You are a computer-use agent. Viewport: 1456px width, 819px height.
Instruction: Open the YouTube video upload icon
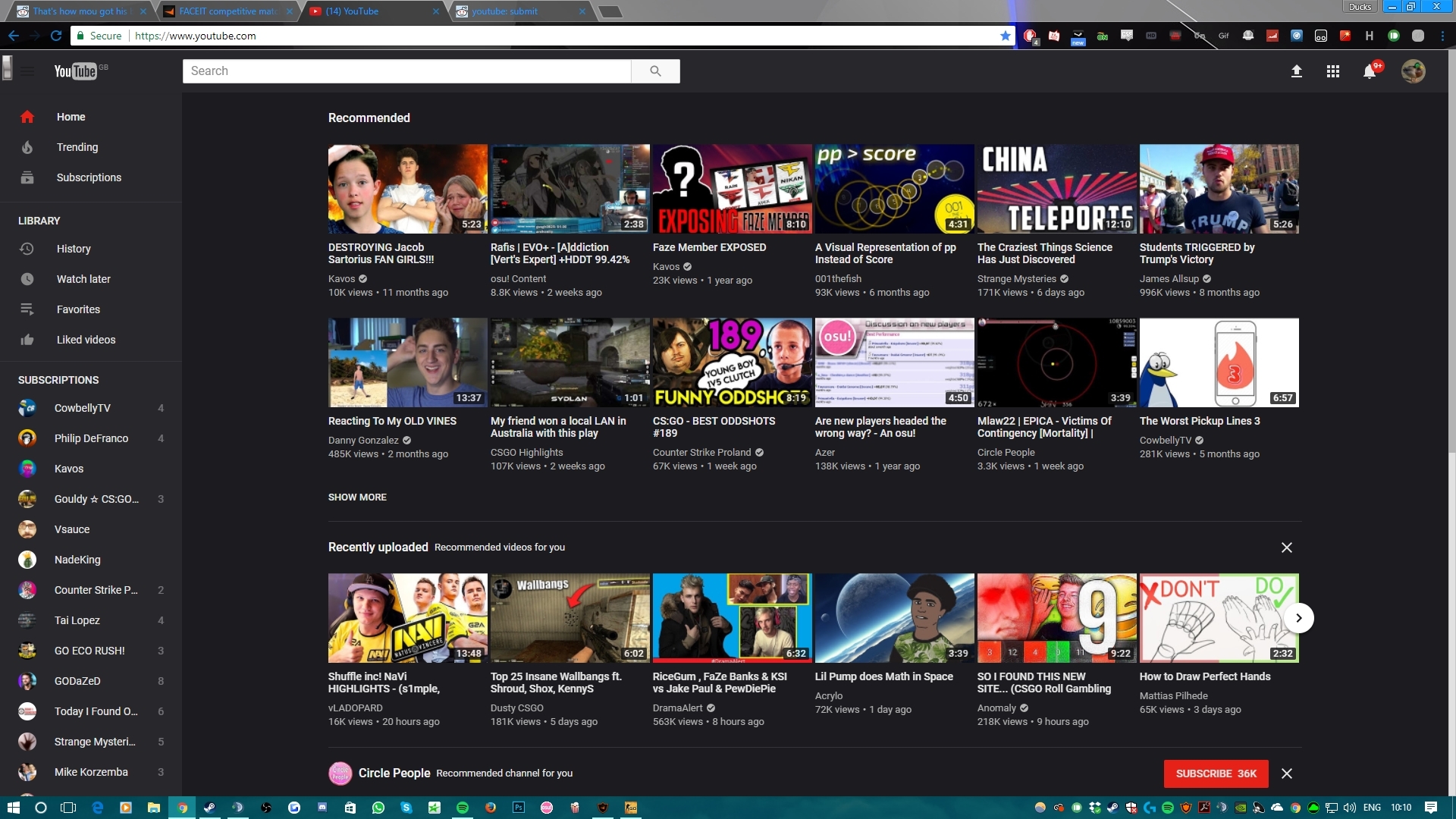1297,71
